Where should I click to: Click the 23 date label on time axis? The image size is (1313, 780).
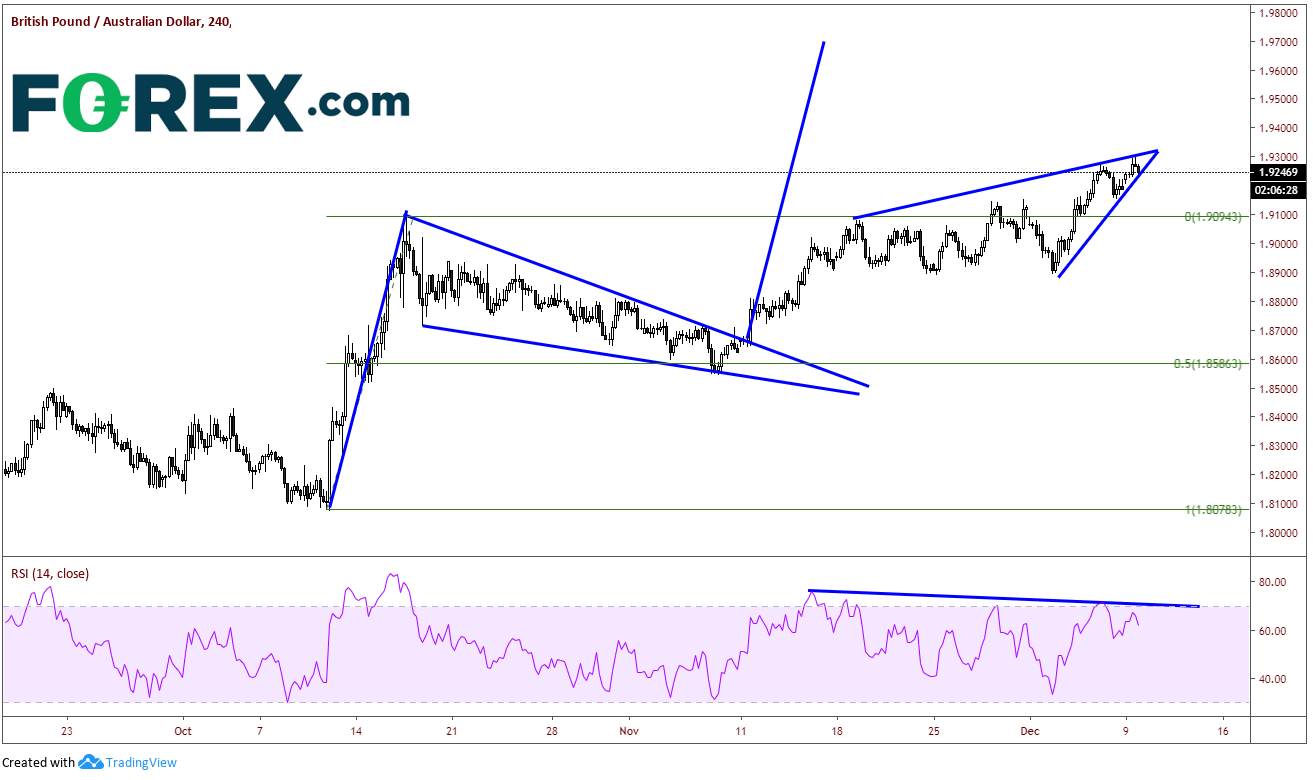[67, 731]
